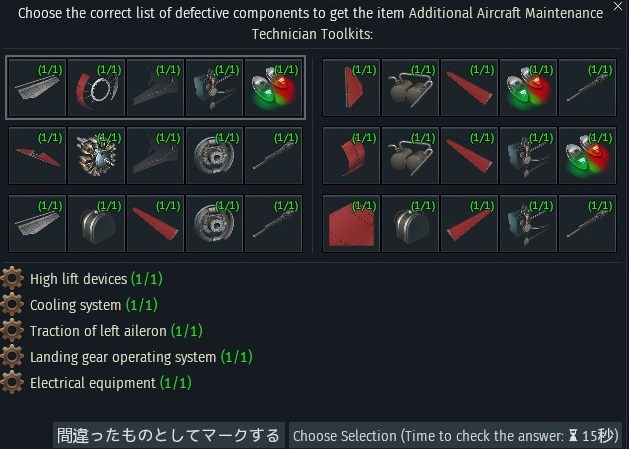Click gear icon beside Electrical equipment
This screenshot has height=449, width=629.
(x=14, y=383)
